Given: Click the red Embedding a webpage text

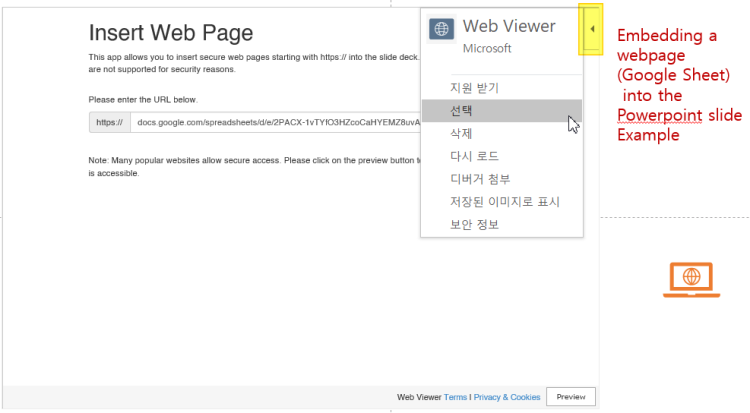Looking at the screenshot, I should point(679,85).
